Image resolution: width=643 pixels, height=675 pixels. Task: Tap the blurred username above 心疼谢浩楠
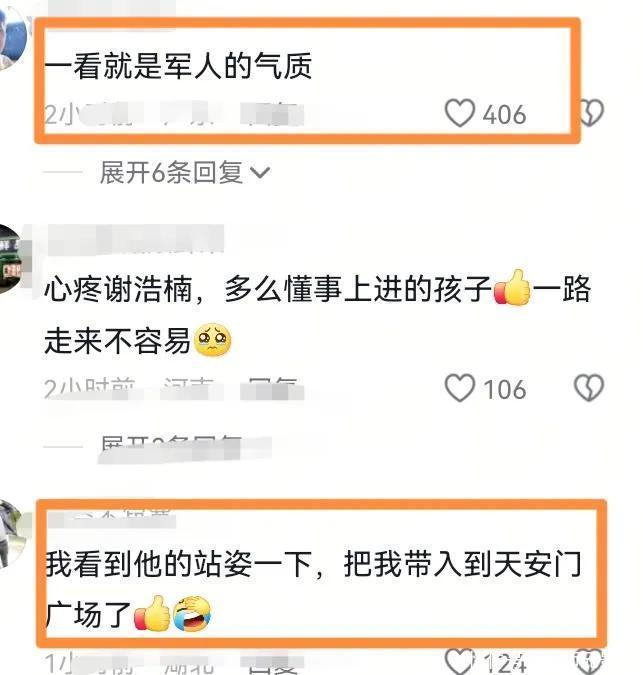tap(136, 239)
